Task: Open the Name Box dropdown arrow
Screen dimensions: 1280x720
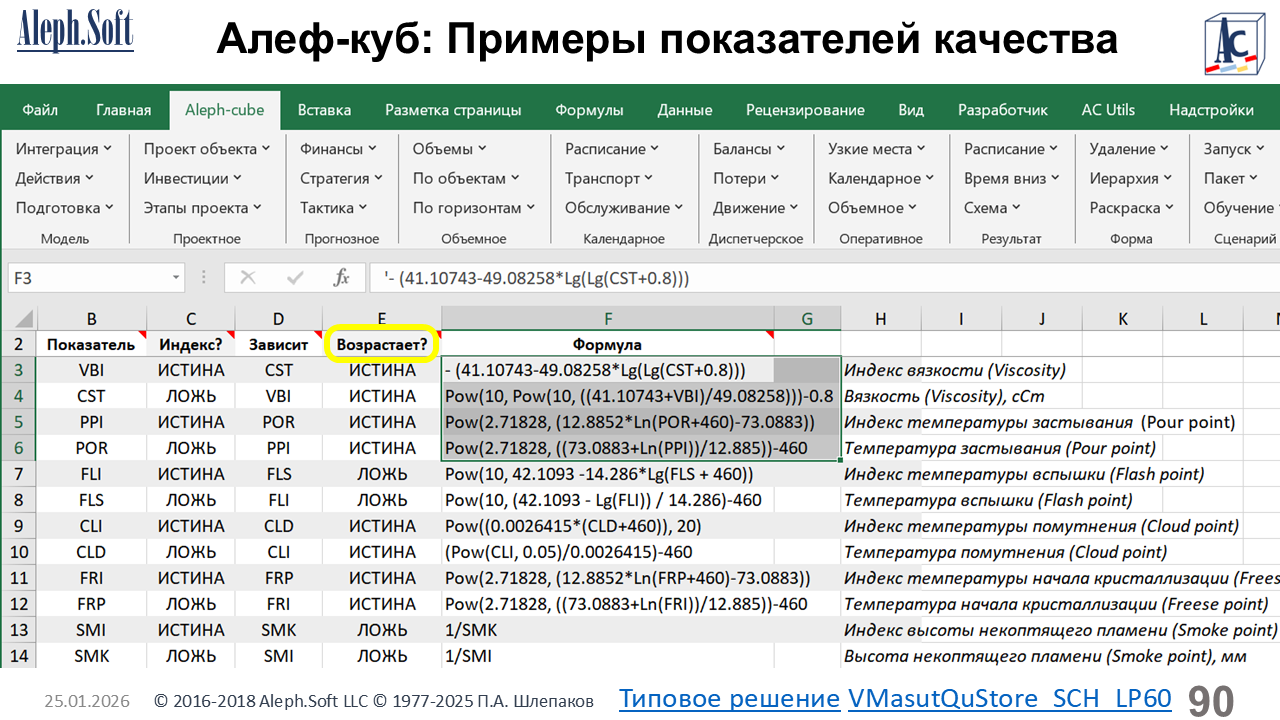Action: pos(176,278)
